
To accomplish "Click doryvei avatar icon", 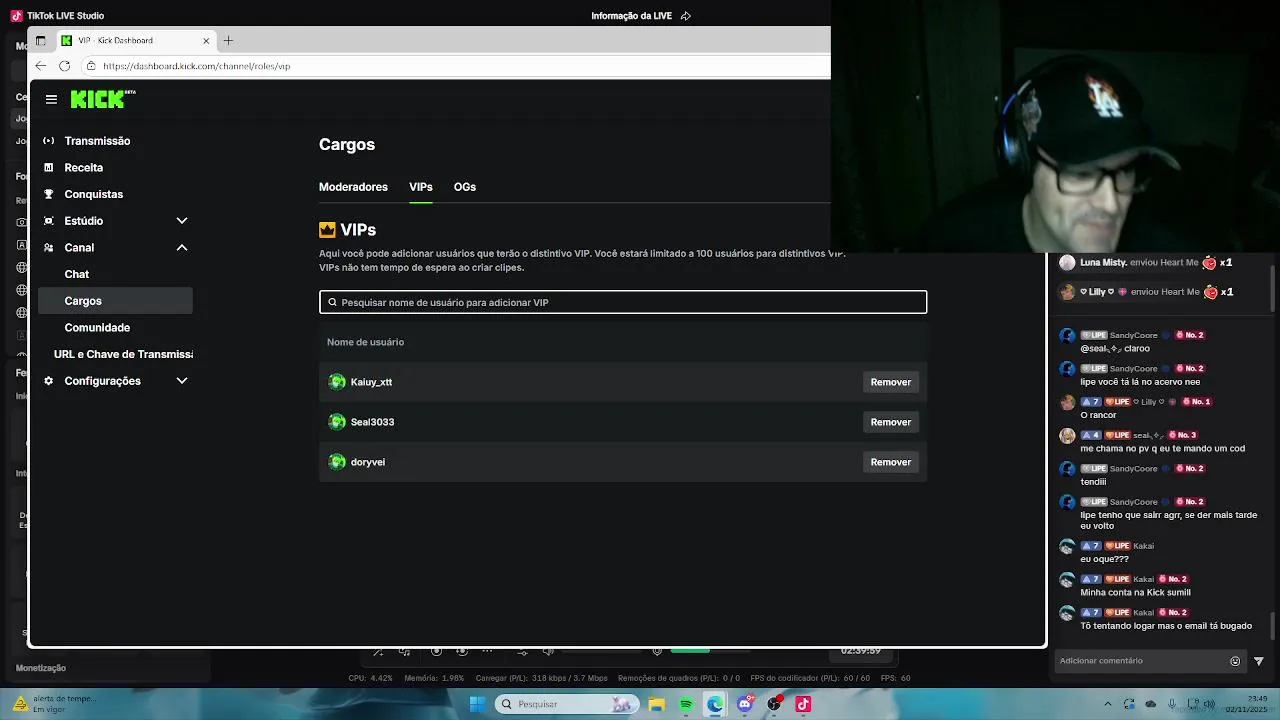I will coord(337,462).
